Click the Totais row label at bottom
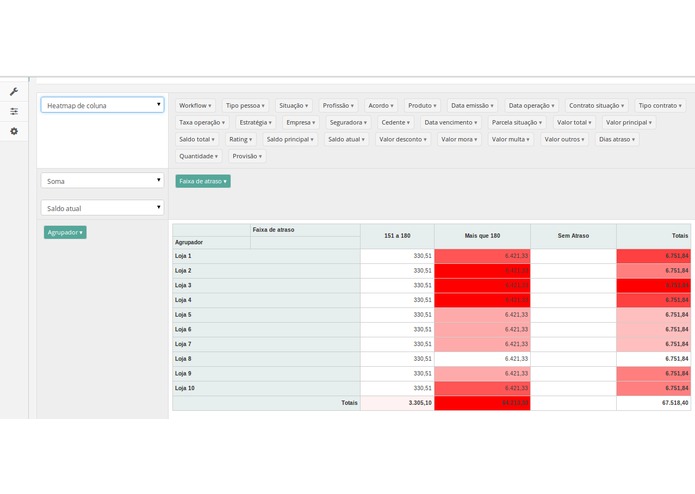The width and height of the screenshot is (695, 494). (x=266, y=403)
